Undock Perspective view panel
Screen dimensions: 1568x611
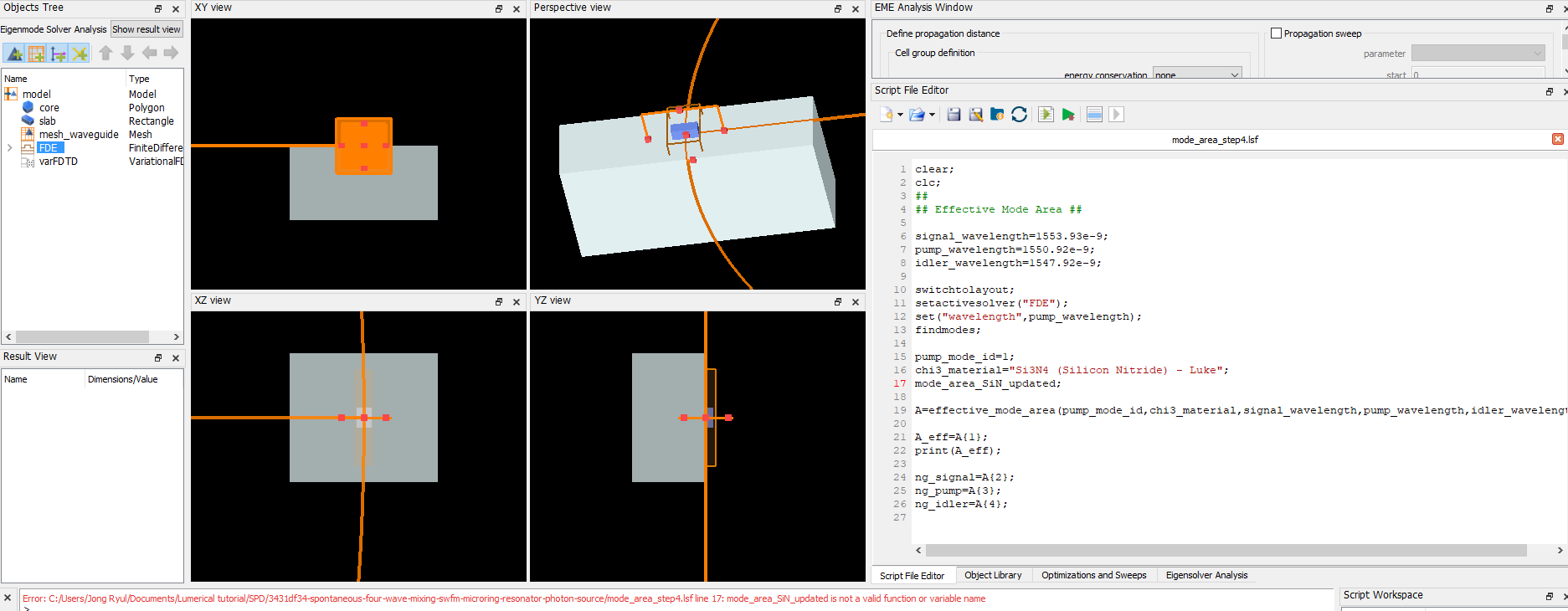click(x=838, y=8)
